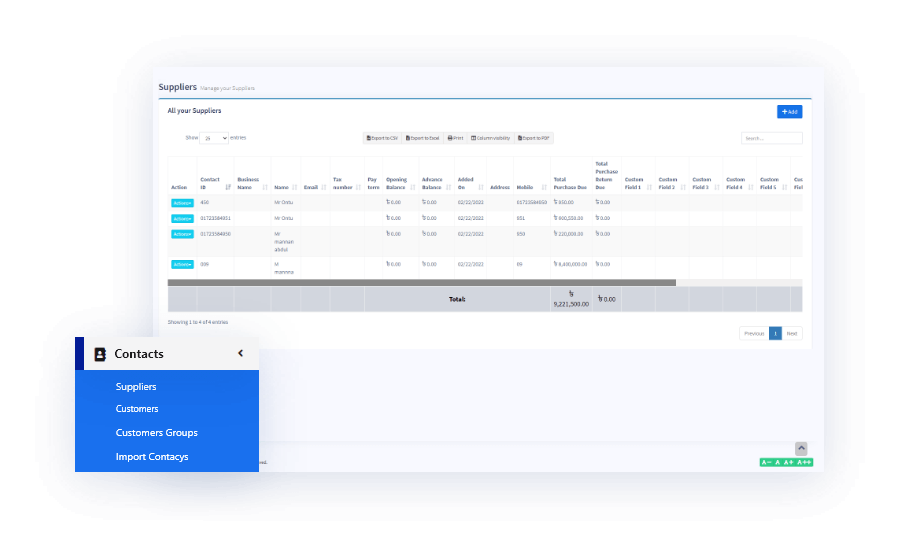
Task: Open the Actions dropdown for contact 009
Action: [182, 265]
